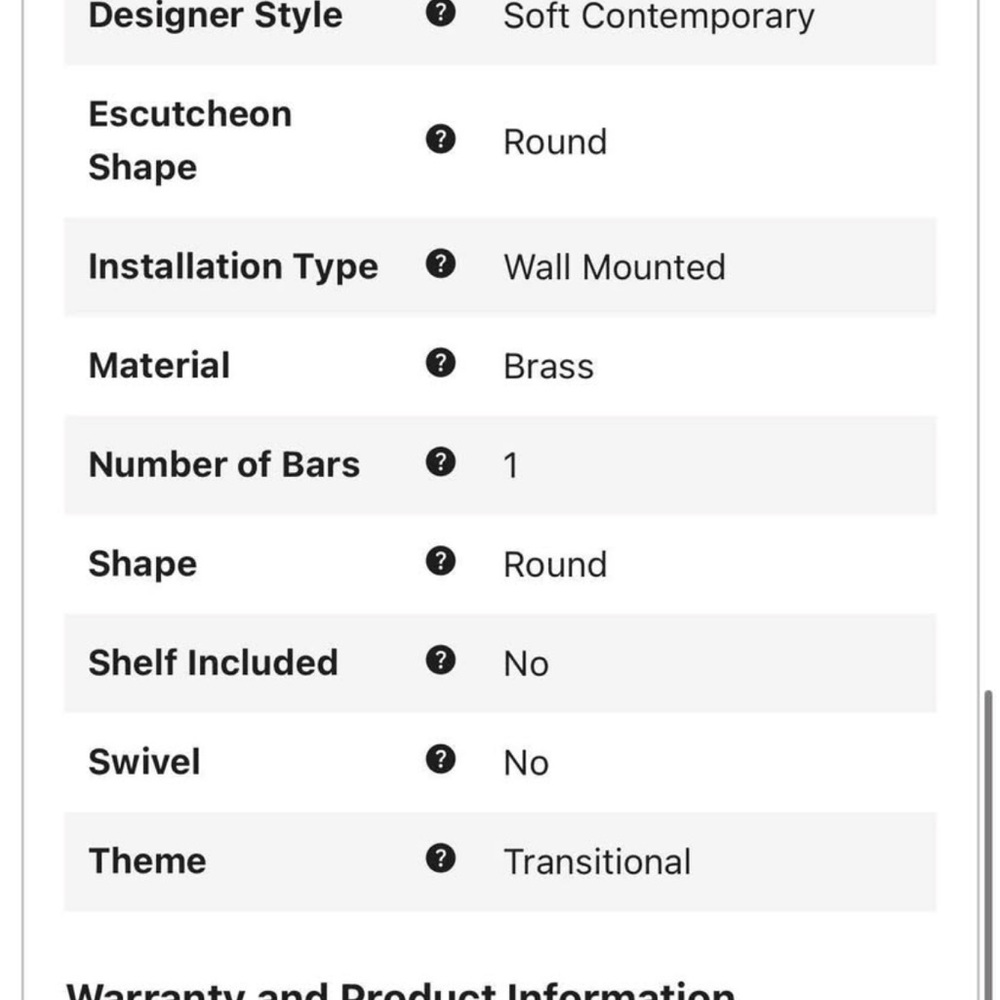1000x1000 pixels.
Task: Click the Installation Type question mark icon
Action: 440,263
